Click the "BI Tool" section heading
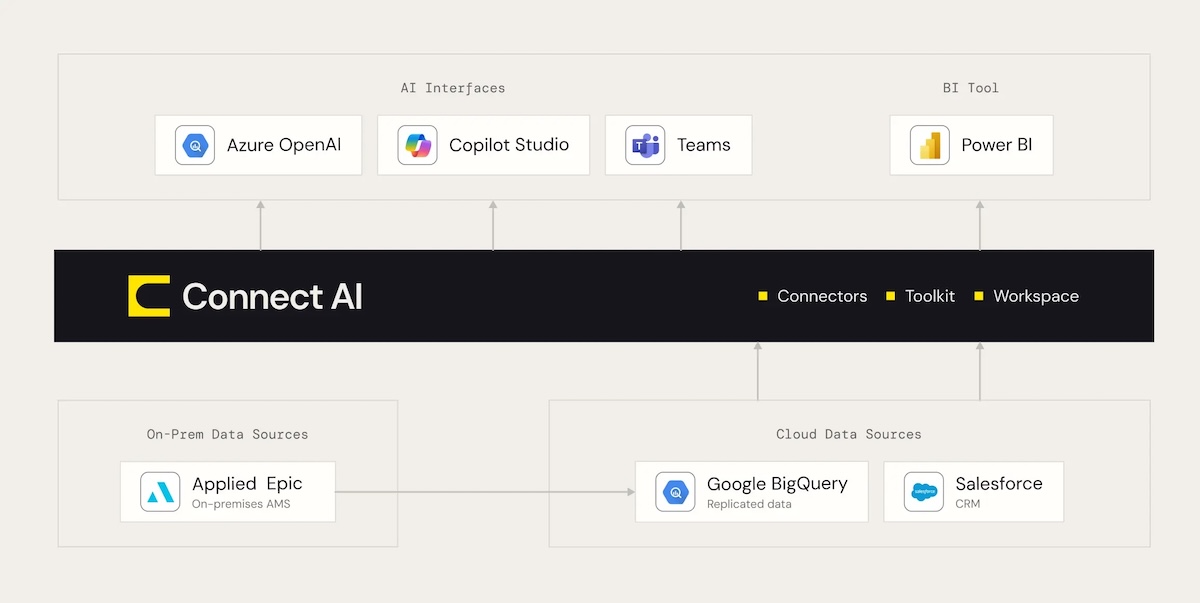 coord(971,88)
